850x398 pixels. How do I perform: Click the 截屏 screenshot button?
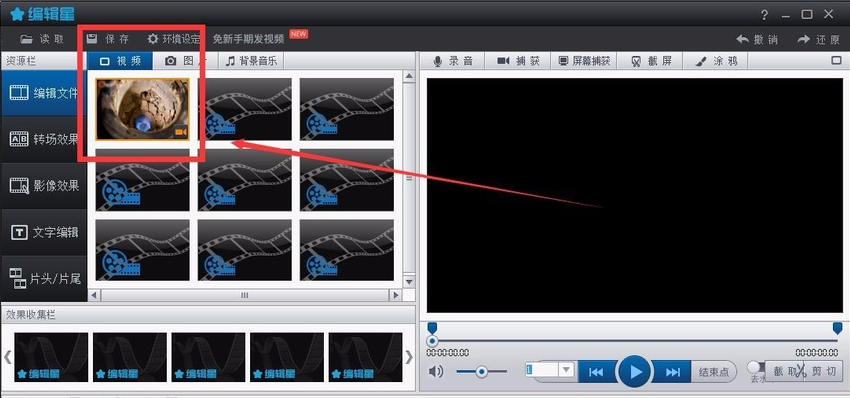pos(651,61)
